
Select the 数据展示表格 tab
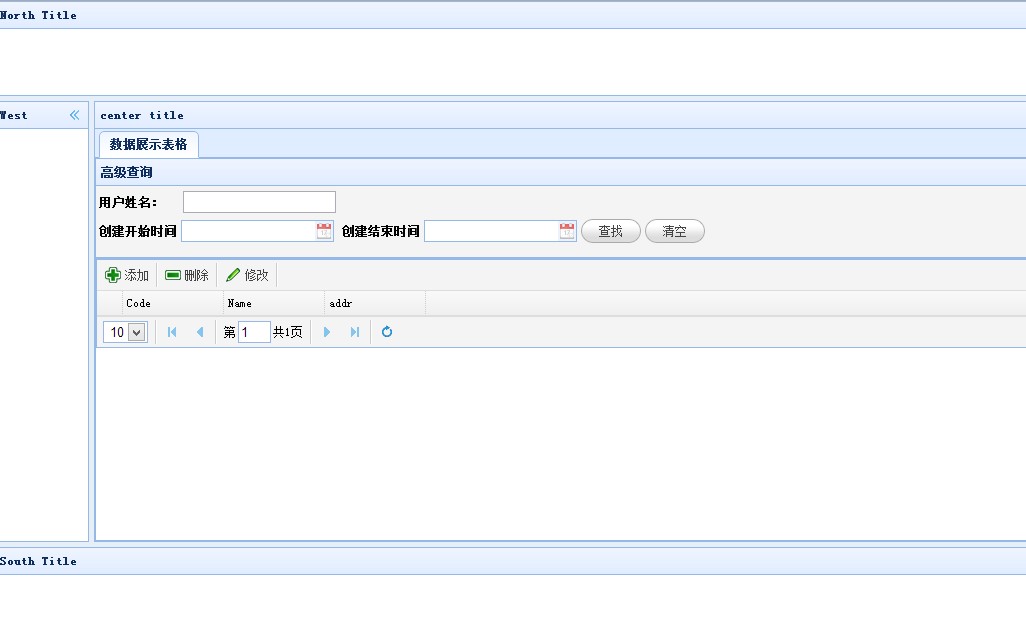click(148, 144)
